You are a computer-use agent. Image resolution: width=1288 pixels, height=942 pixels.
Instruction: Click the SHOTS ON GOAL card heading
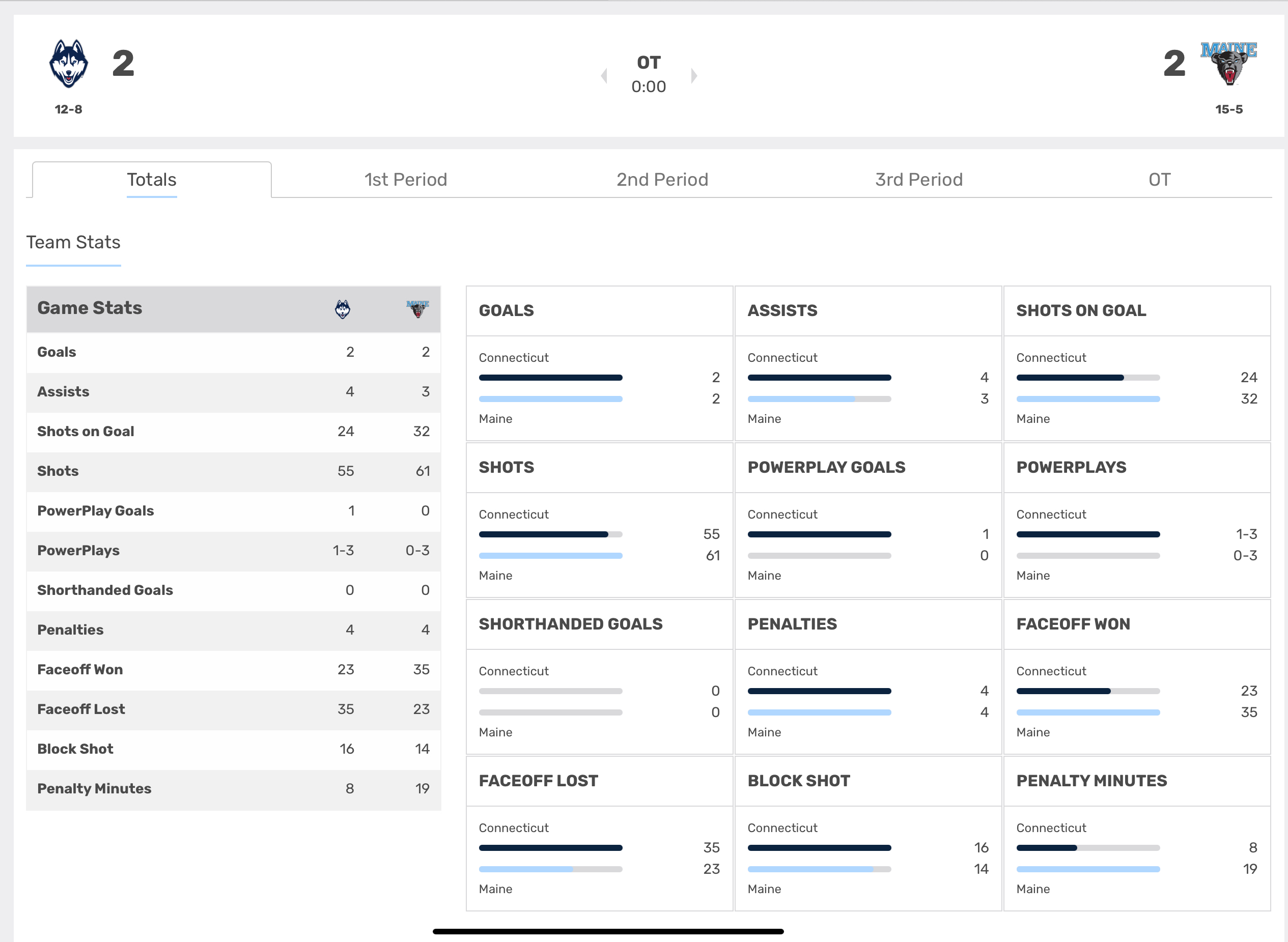coord(1081,311)
